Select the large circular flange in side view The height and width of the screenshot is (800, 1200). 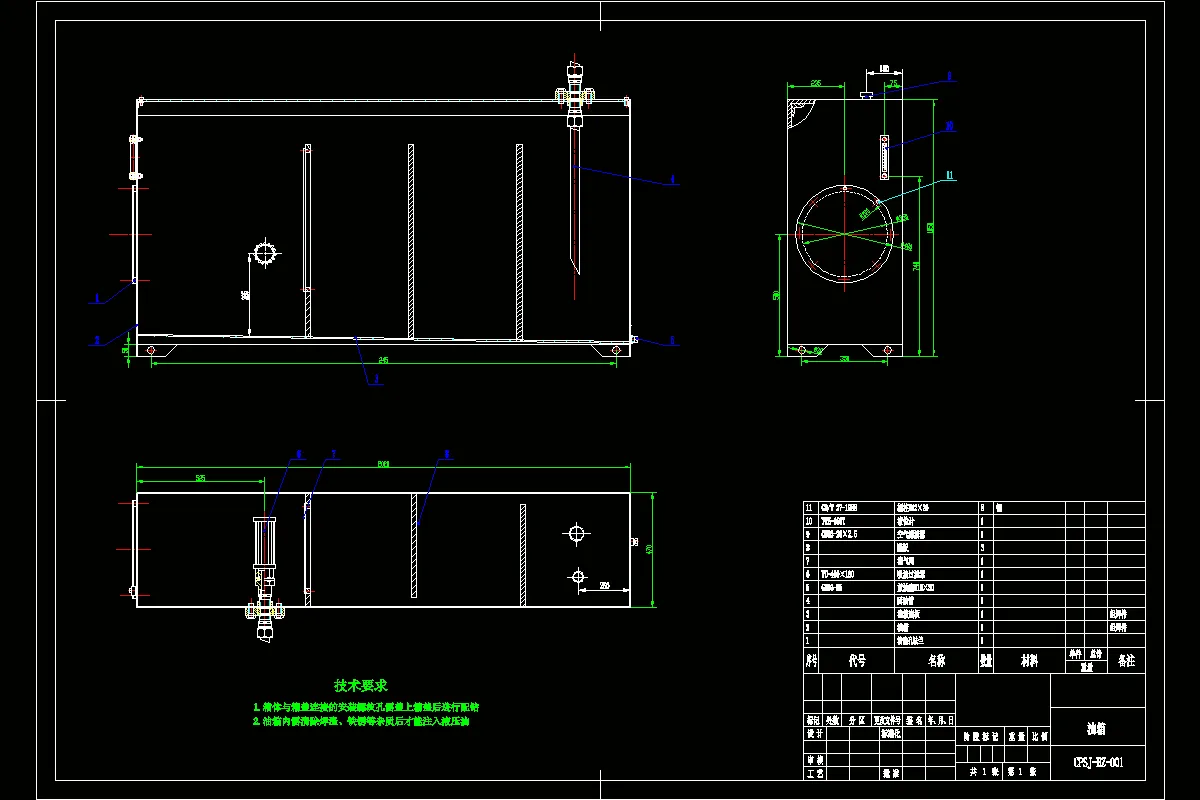pos(846,234)
